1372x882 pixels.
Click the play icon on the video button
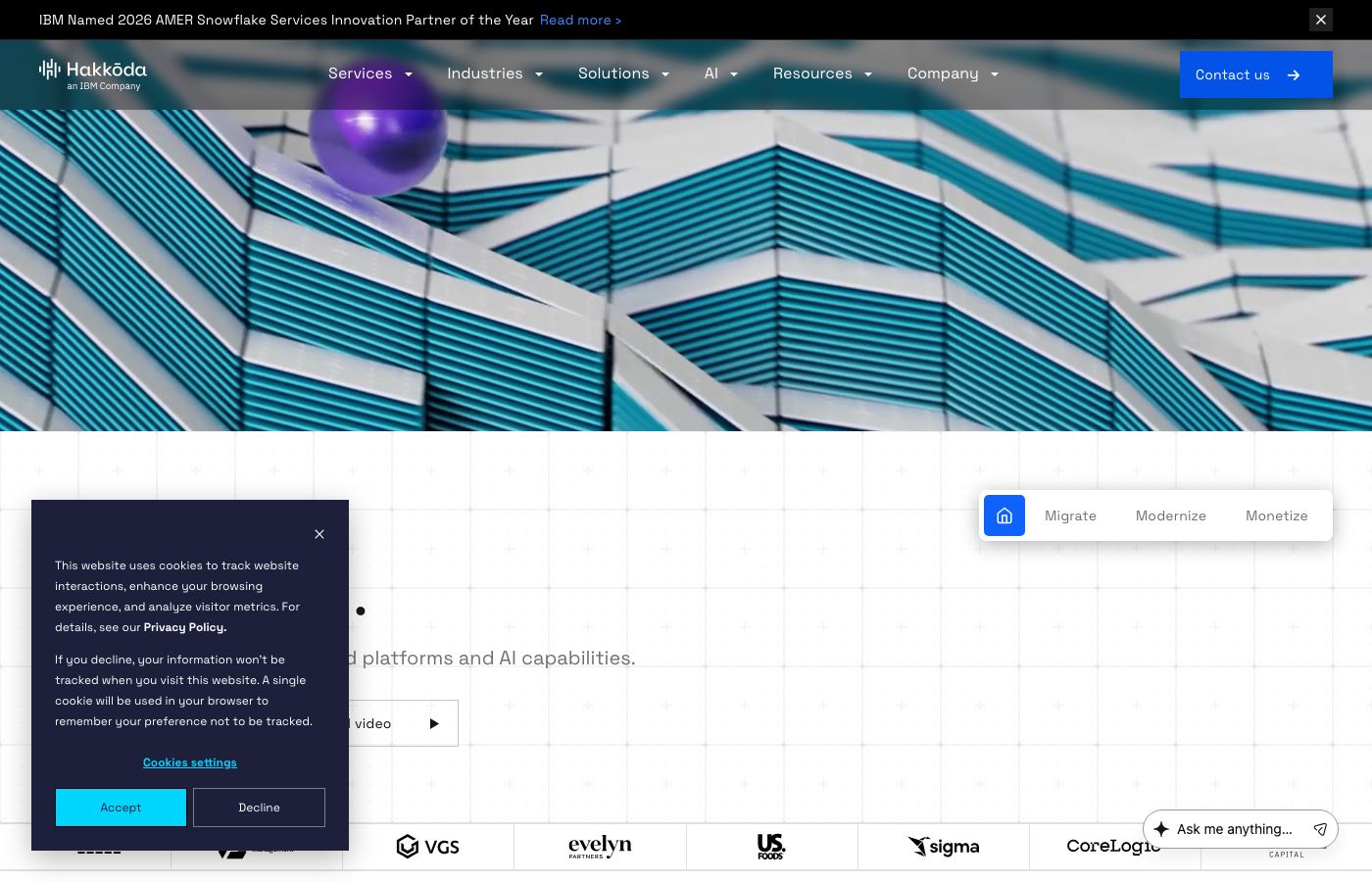click(434, 723)
